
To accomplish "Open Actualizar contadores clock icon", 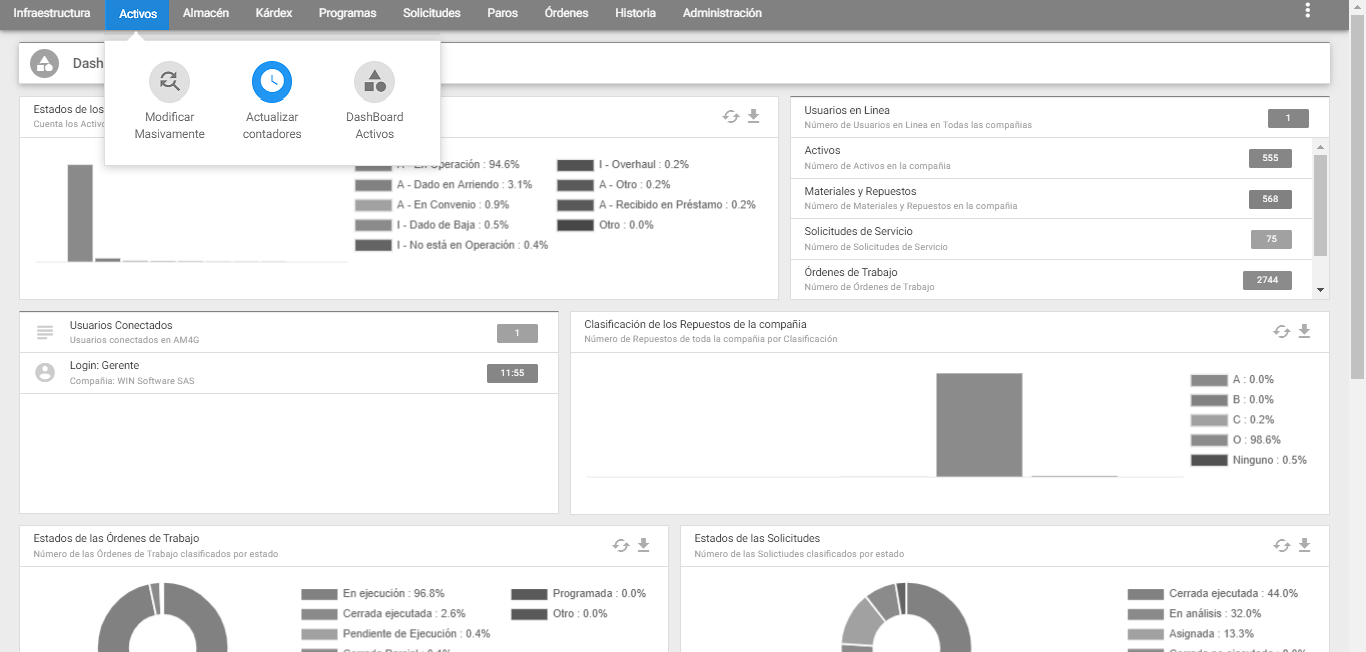I will coord(272,81).
